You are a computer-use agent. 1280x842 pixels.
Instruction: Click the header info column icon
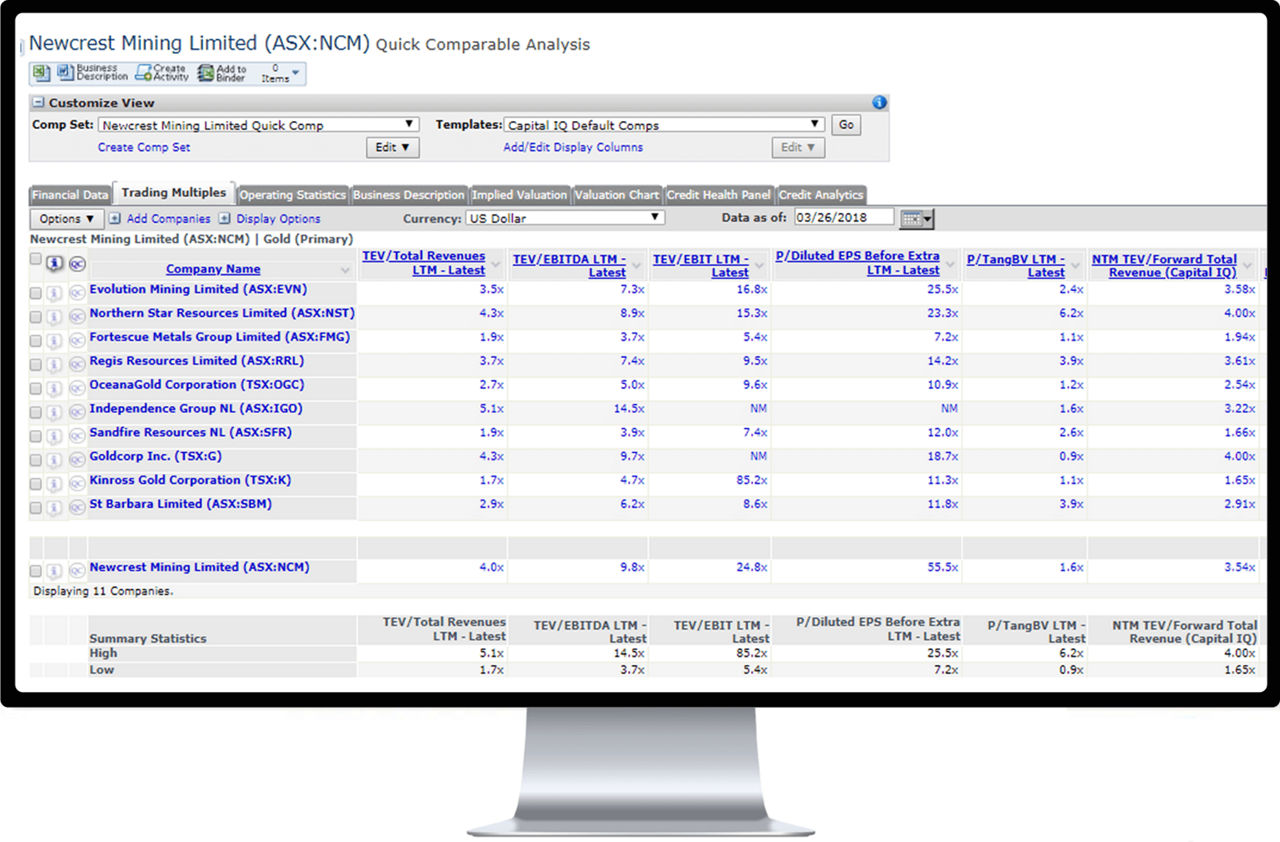(x=56, y=264)
